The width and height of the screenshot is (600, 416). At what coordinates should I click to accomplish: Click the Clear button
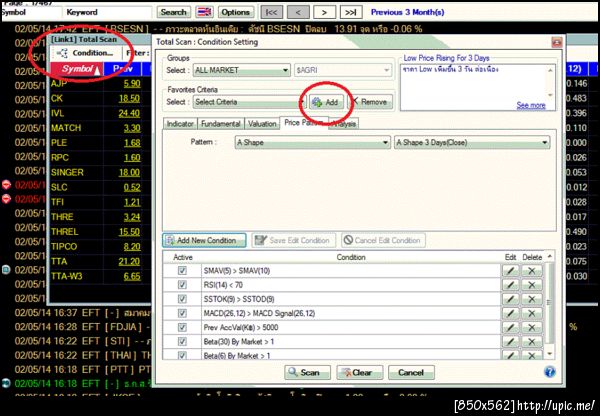[360, 372]
